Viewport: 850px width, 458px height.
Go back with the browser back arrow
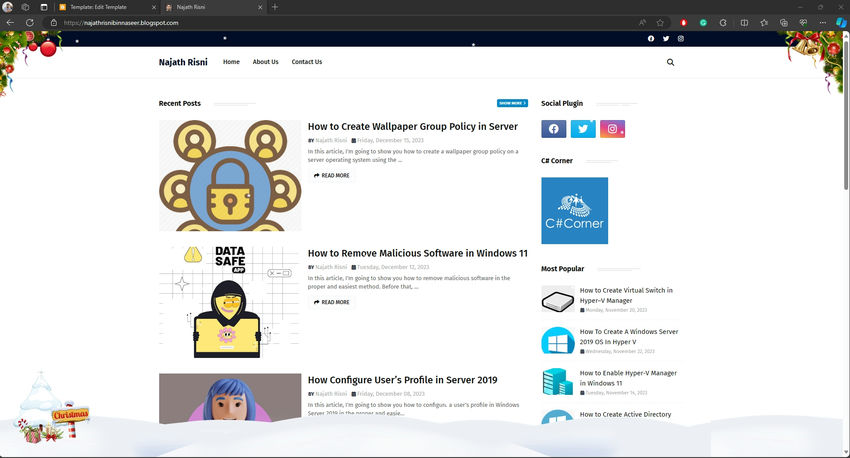[x=10, y=23]
